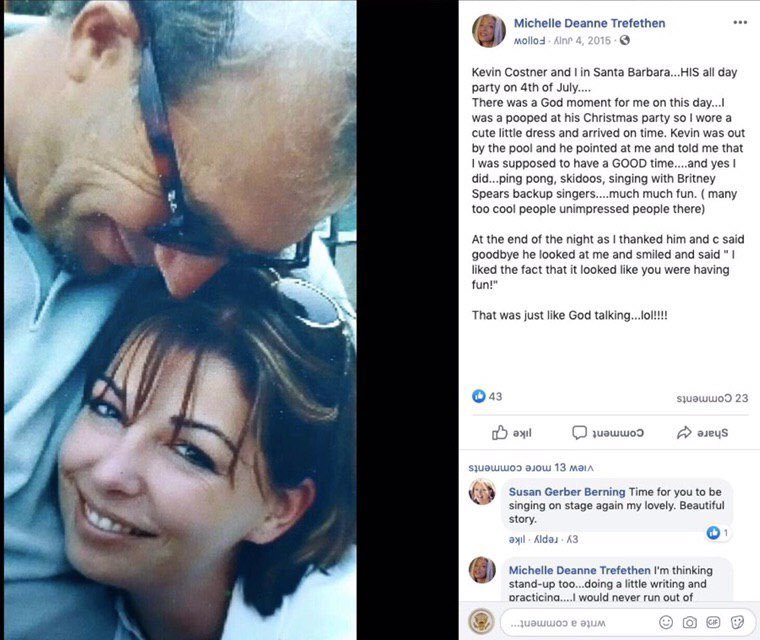
Task: Open the GIF picker in comment box
Action: (x=712, y=622)
